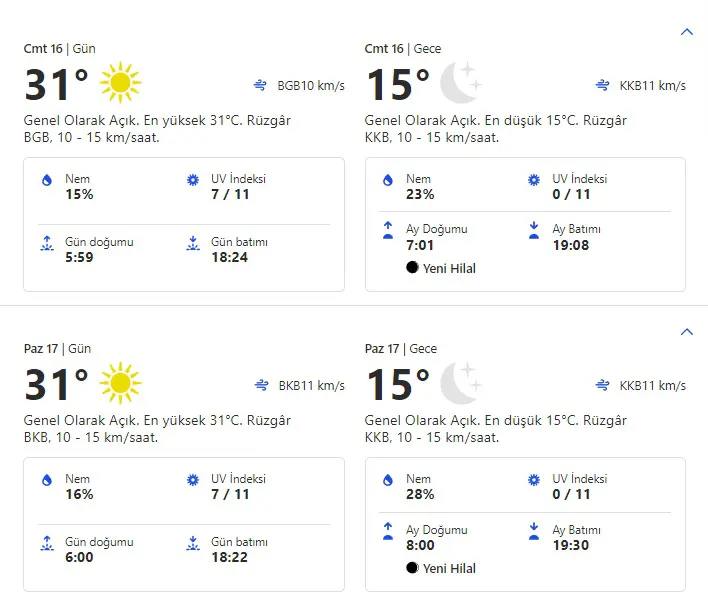Collapse the Cmt 16 forecast section
Image resolution: width=708 pixels, height=602 pixels.
(x=686, y=32)
